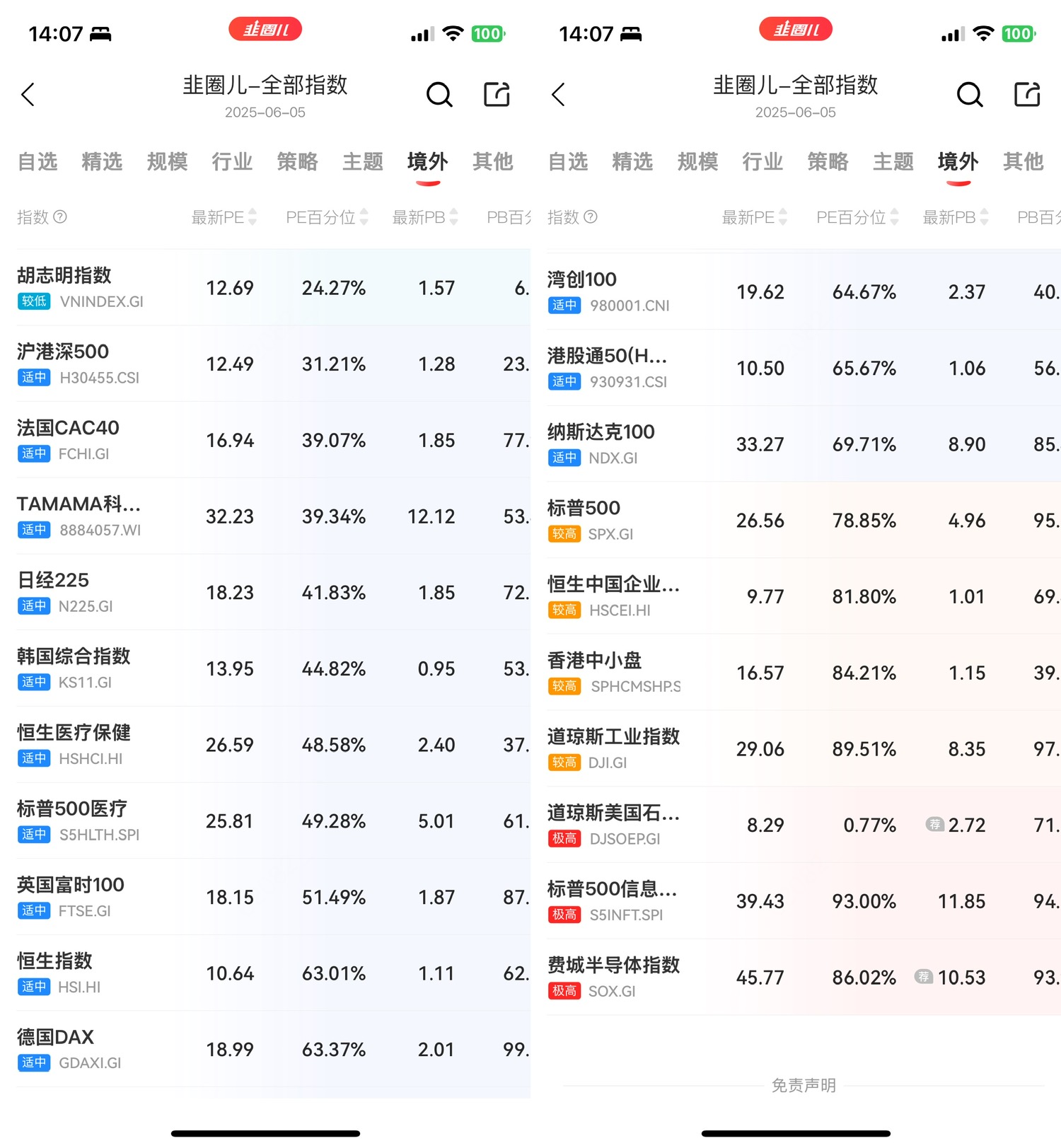Tap back arrow in right phone screen
Image resolution: width=1061 pixels, height=1148 pixels.
point(559,94)
